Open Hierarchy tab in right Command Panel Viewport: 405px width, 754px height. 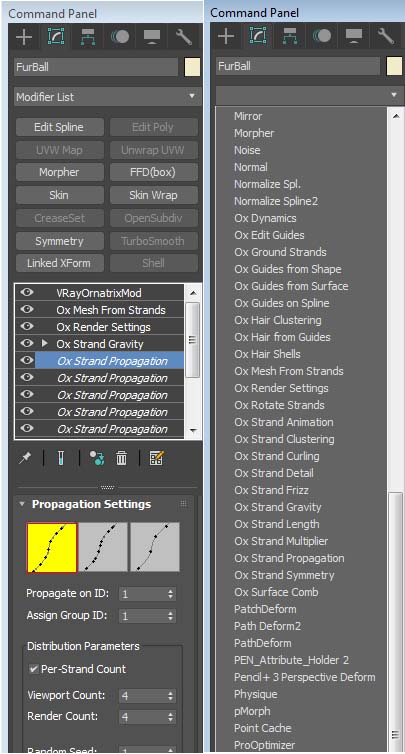click(x=290, y=37)
